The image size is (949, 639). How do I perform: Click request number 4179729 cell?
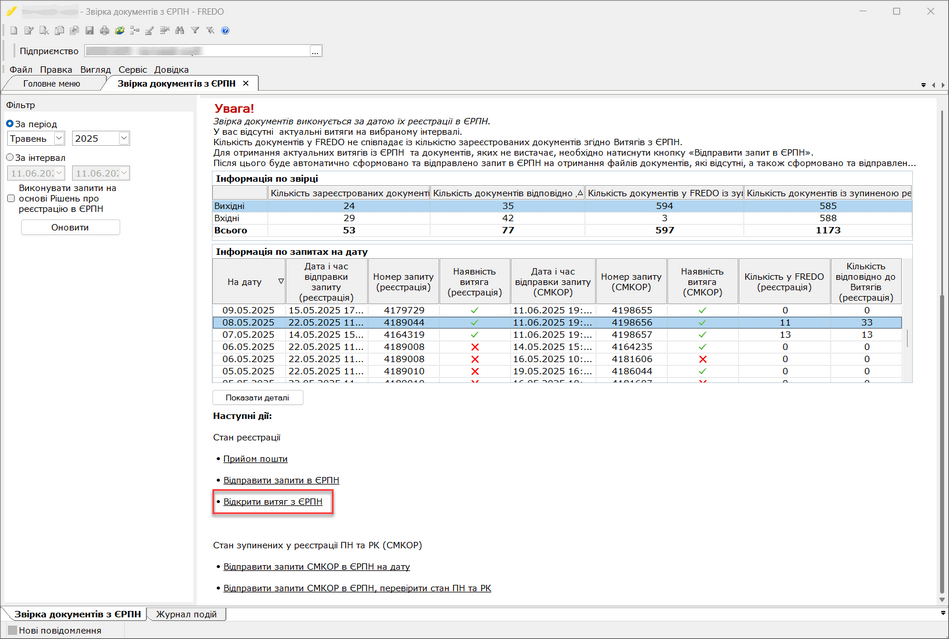pyautogui.click(x=404, y=310)
